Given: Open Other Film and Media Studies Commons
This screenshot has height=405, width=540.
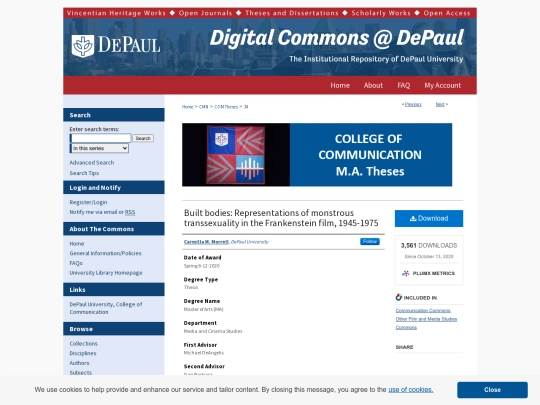Looking at the screenshot, I should coord(426,323).
